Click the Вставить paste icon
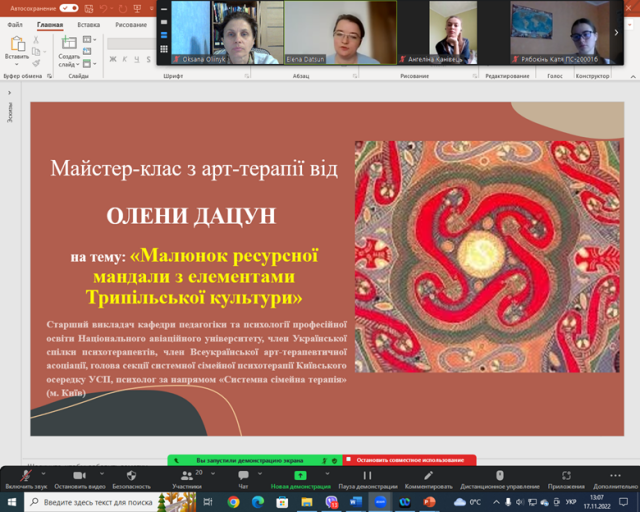640x512 pixels. click(17, 44)
